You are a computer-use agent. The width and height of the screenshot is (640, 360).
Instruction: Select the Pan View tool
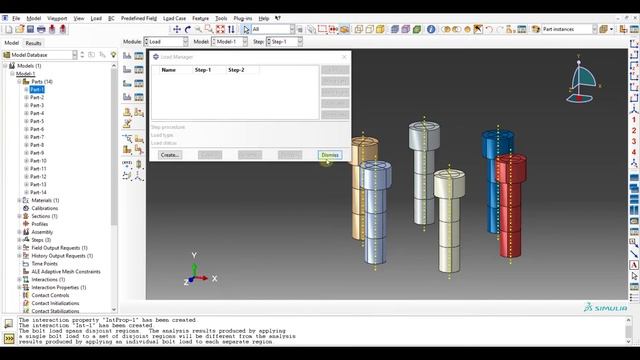(x=177, y=29)
